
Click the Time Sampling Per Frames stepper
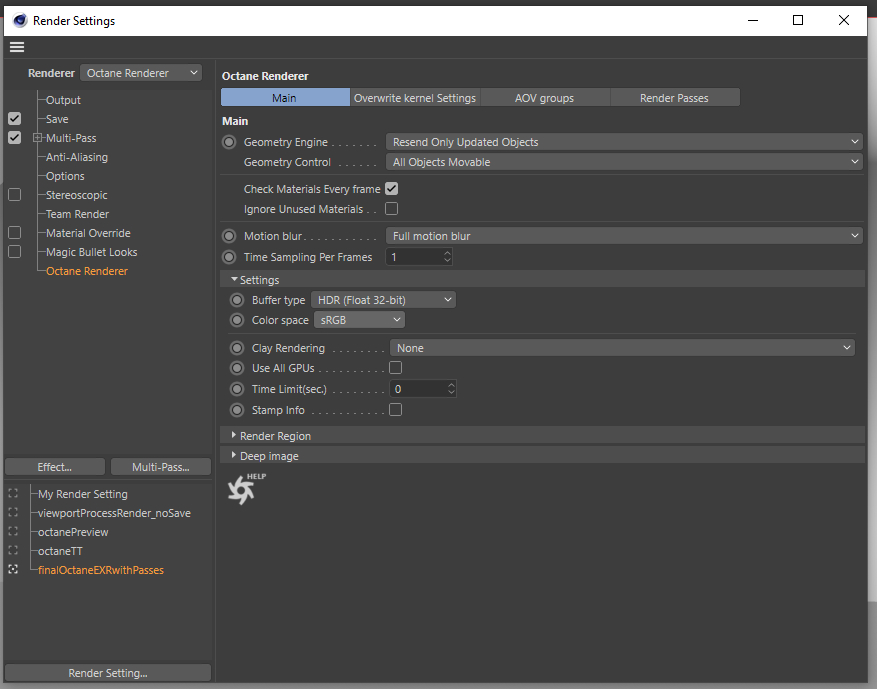pyautogui.click(x=447, y=257)
